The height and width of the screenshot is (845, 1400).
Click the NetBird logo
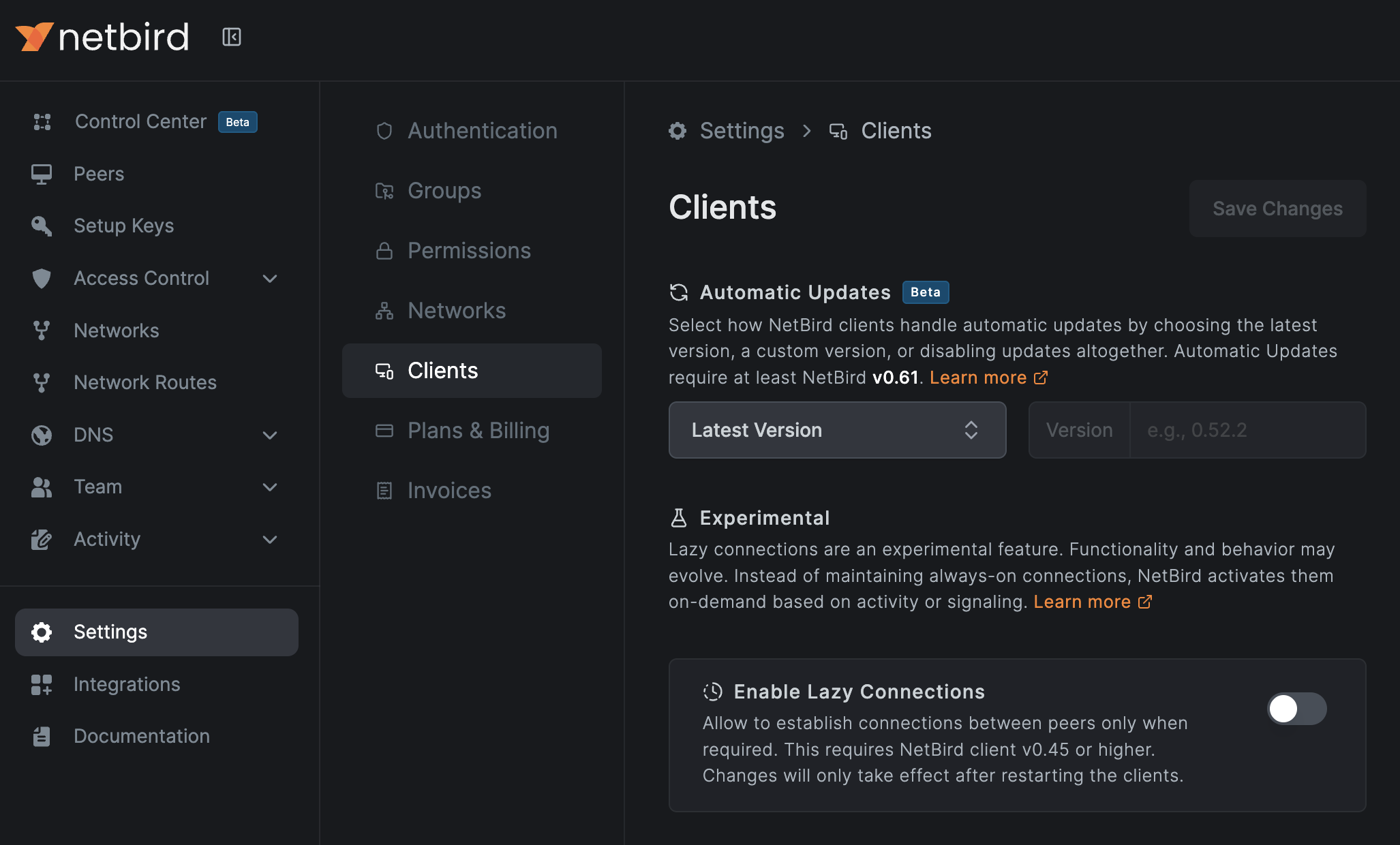tap(102, 37)
